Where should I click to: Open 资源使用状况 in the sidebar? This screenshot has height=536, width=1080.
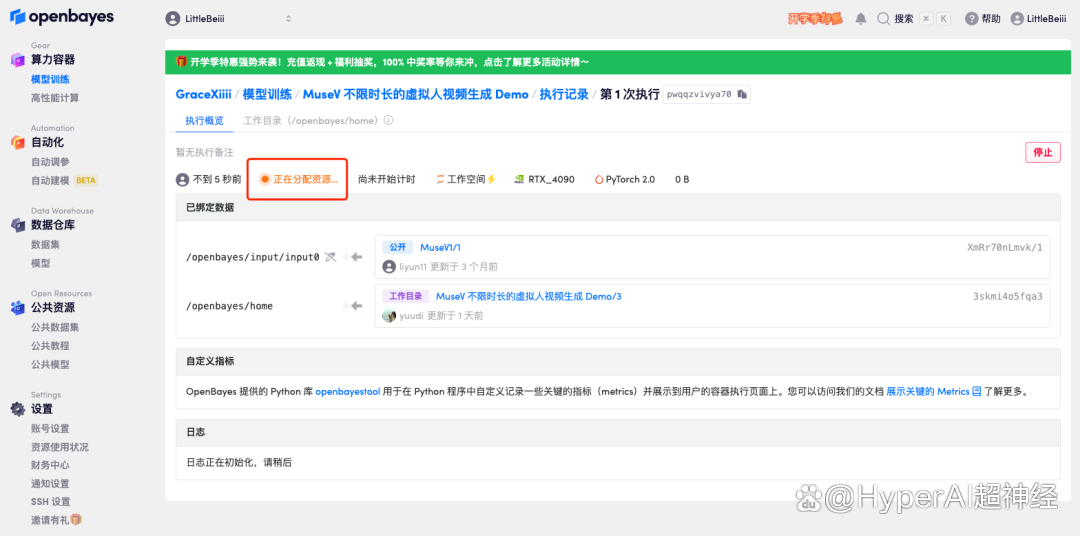(60, 447)
